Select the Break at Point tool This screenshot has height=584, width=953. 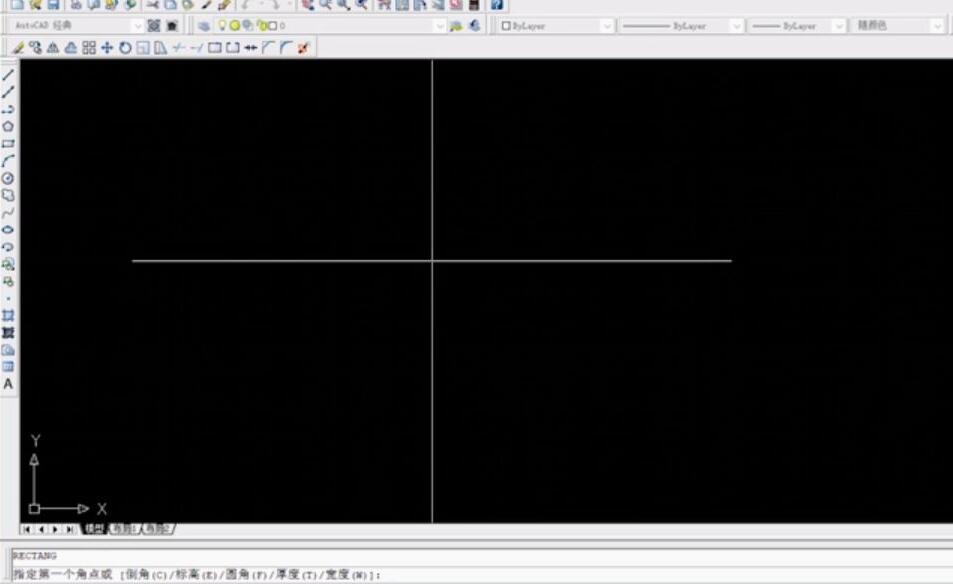click(215, 47)
